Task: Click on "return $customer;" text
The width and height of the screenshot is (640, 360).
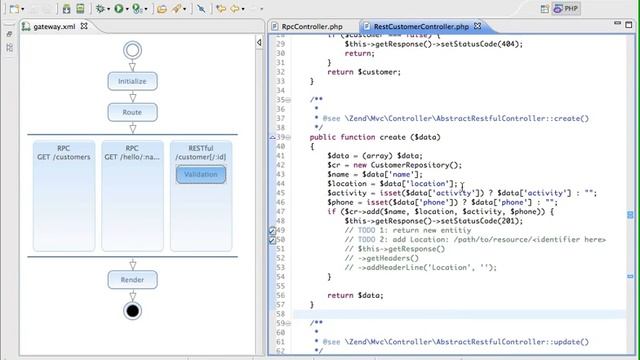Action: 364,72
